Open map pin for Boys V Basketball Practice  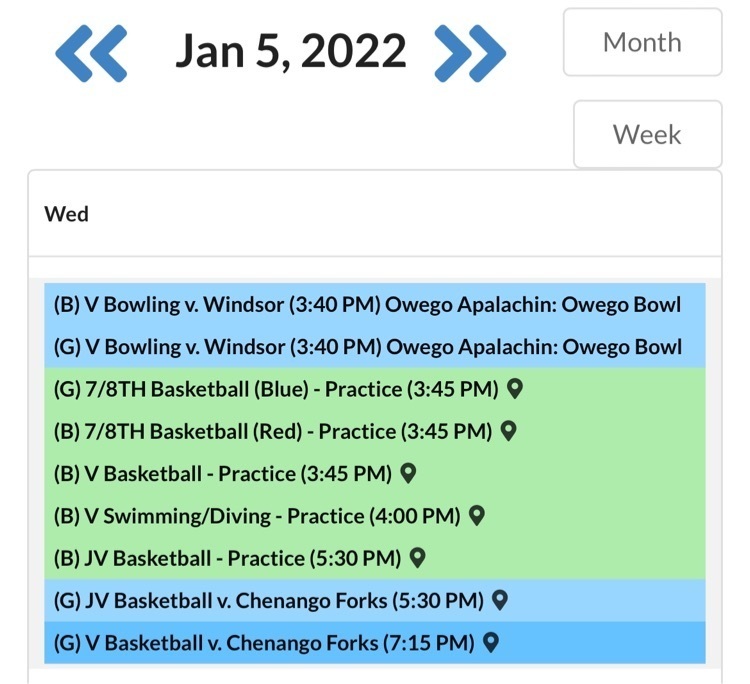tap(407, 473)
